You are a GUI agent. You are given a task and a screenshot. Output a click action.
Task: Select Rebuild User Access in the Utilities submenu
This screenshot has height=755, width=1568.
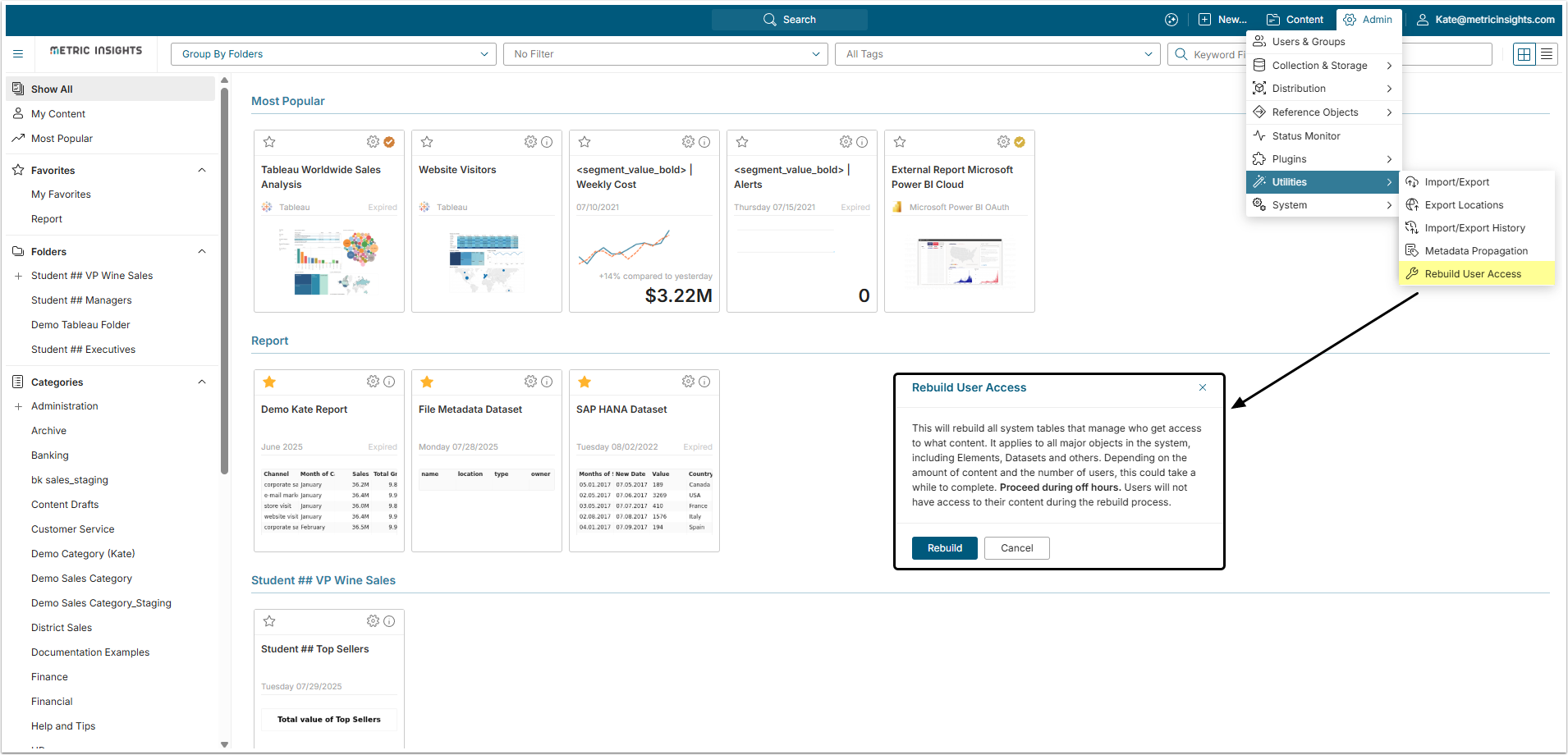1477,274
